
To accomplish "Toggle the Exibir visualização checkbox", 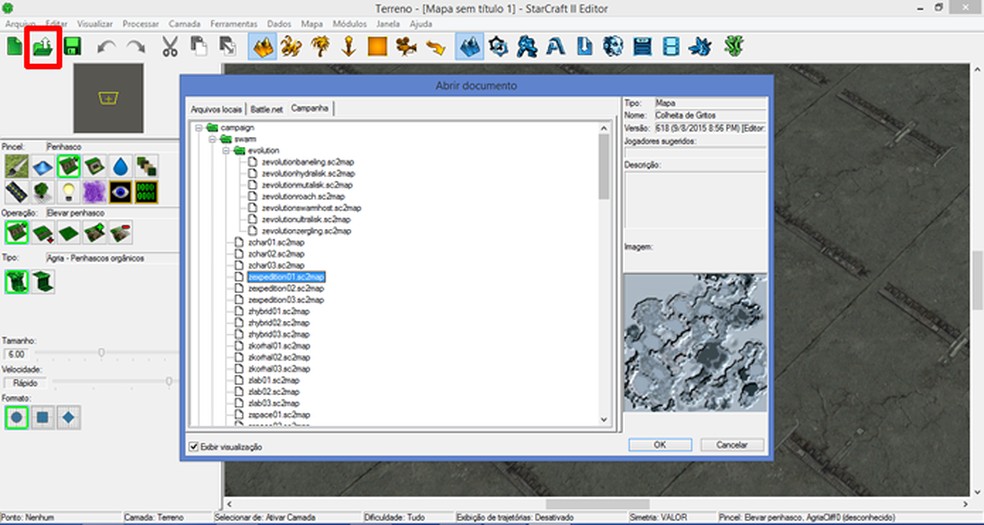I will 194,446.
